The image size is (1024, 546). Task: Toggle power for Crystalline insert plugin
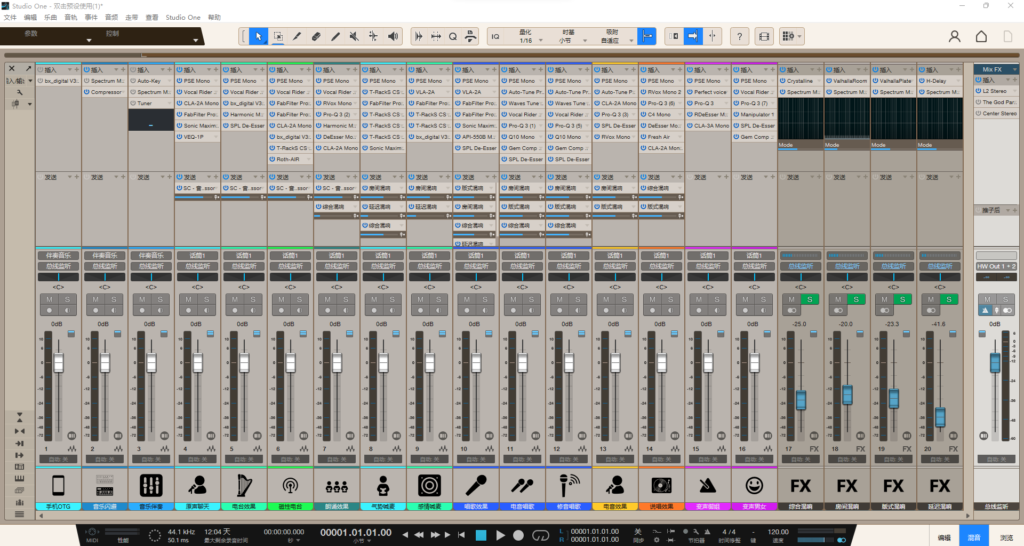pos(781,80)
